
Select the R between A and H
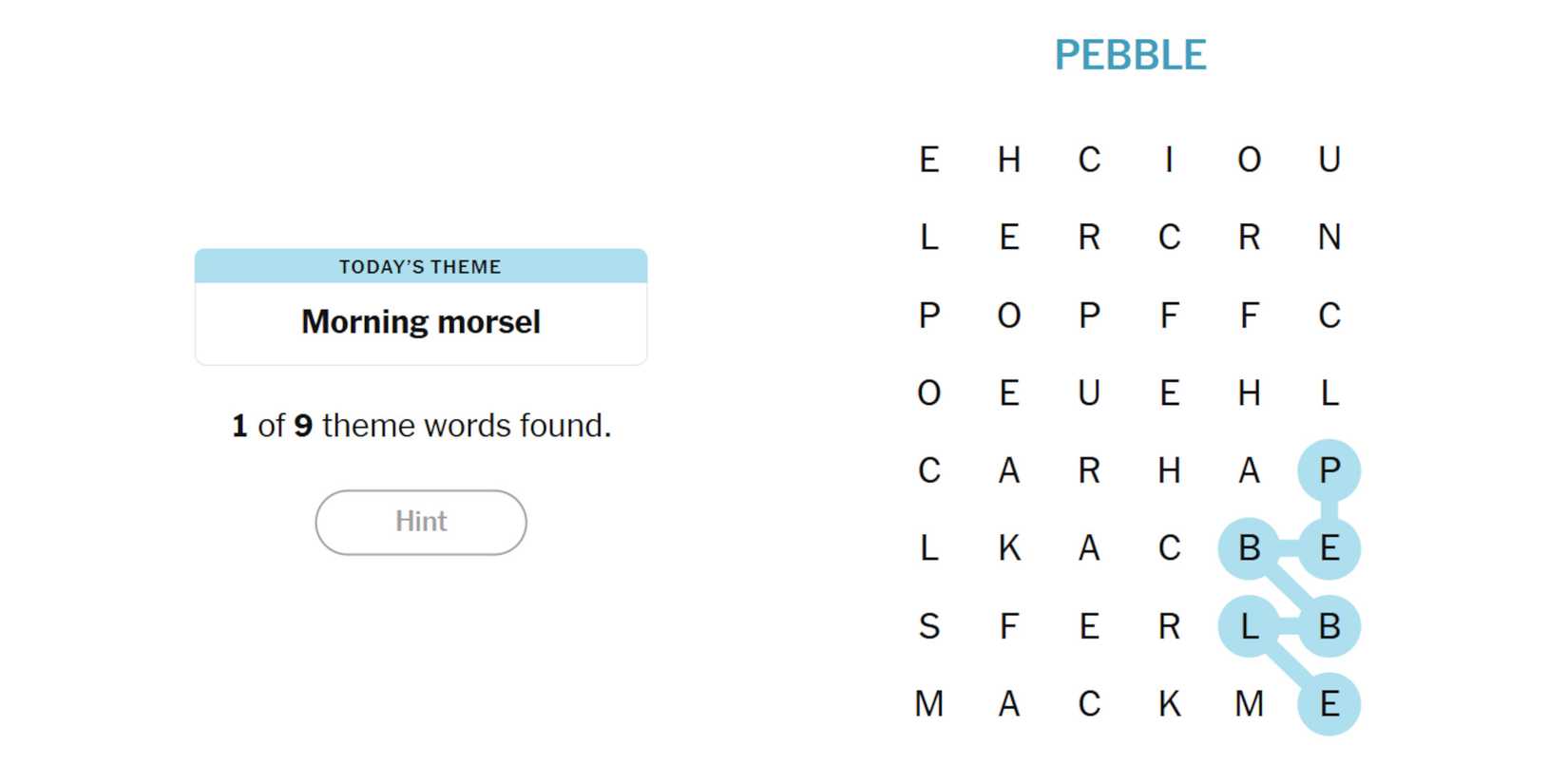[x=1089, y=469]
